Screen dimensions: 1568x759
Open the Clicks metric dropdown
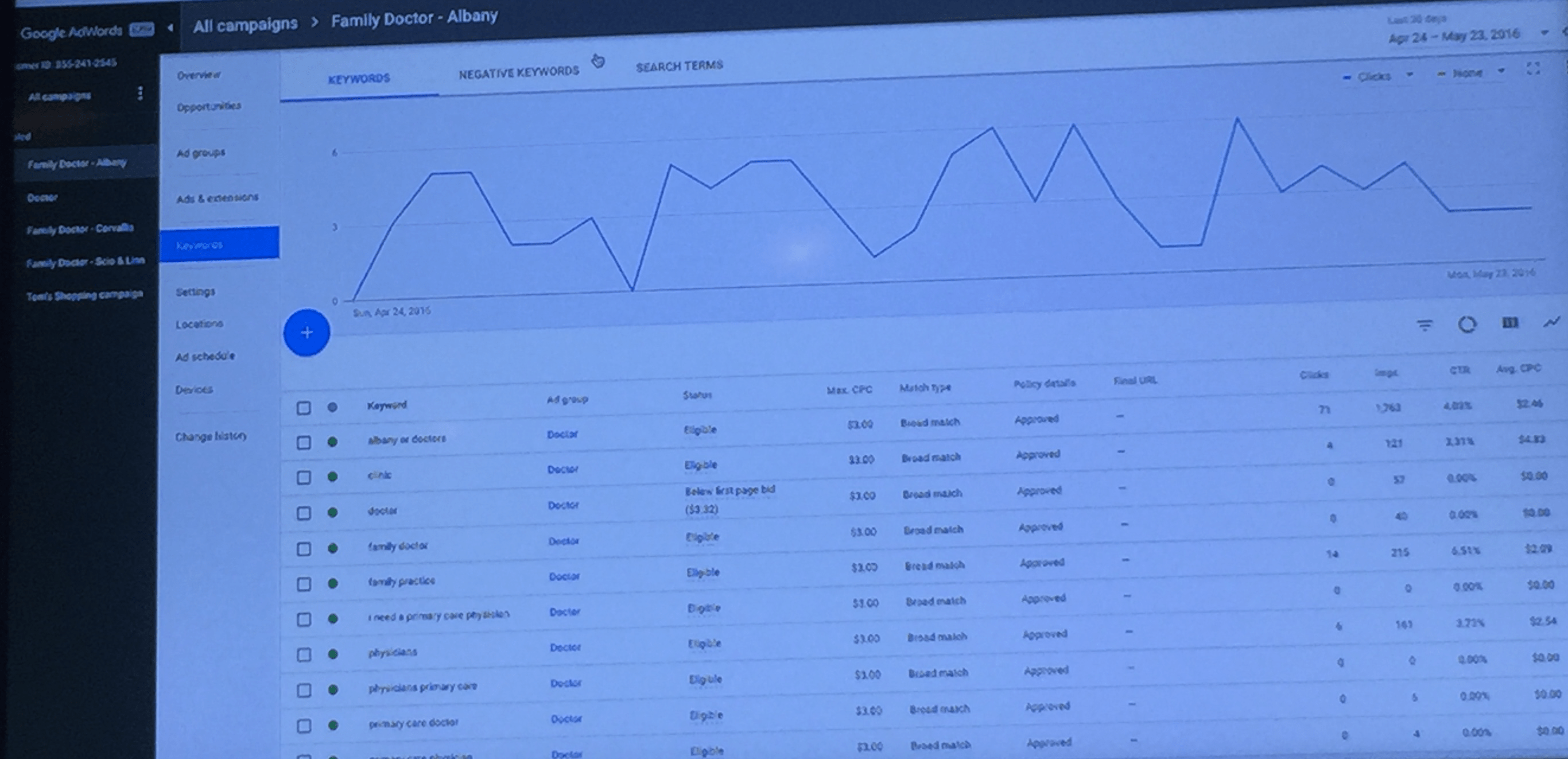1378,76
